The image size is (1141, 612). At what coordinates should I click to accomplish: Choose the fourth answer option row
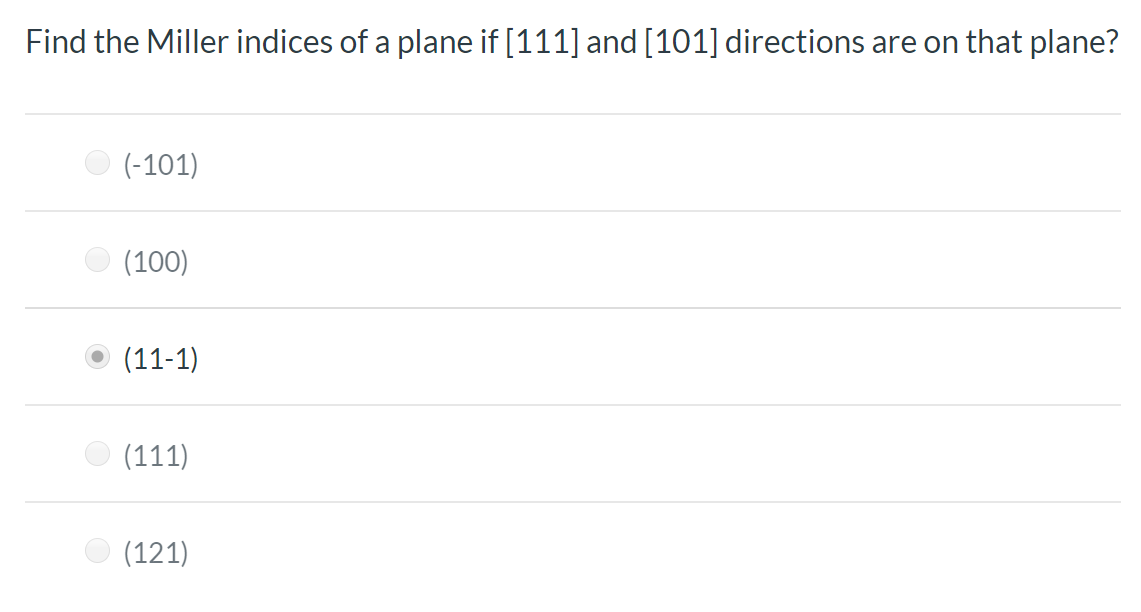tap(400, 453)
